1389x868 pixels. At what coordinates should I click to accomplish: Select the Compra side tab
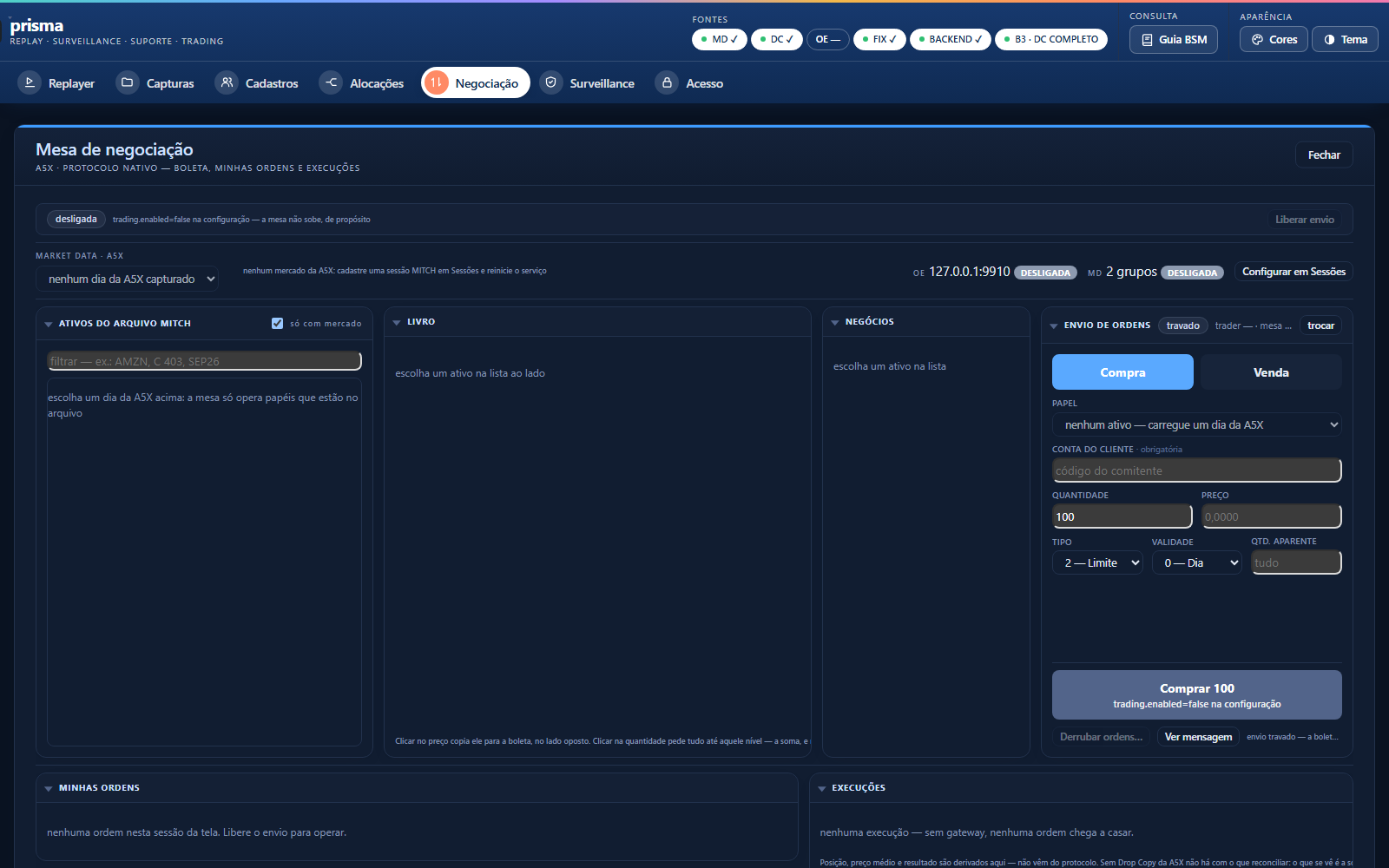tap(1122, 372)
